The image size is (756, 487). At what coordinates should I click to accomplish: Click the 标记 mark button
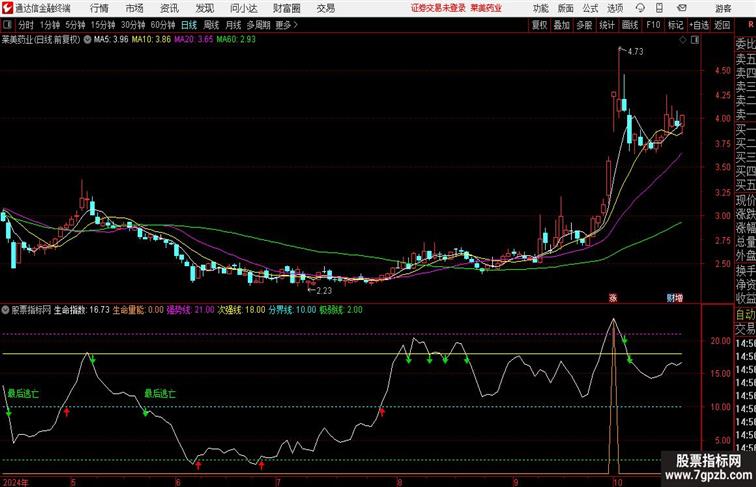[675, 25]
